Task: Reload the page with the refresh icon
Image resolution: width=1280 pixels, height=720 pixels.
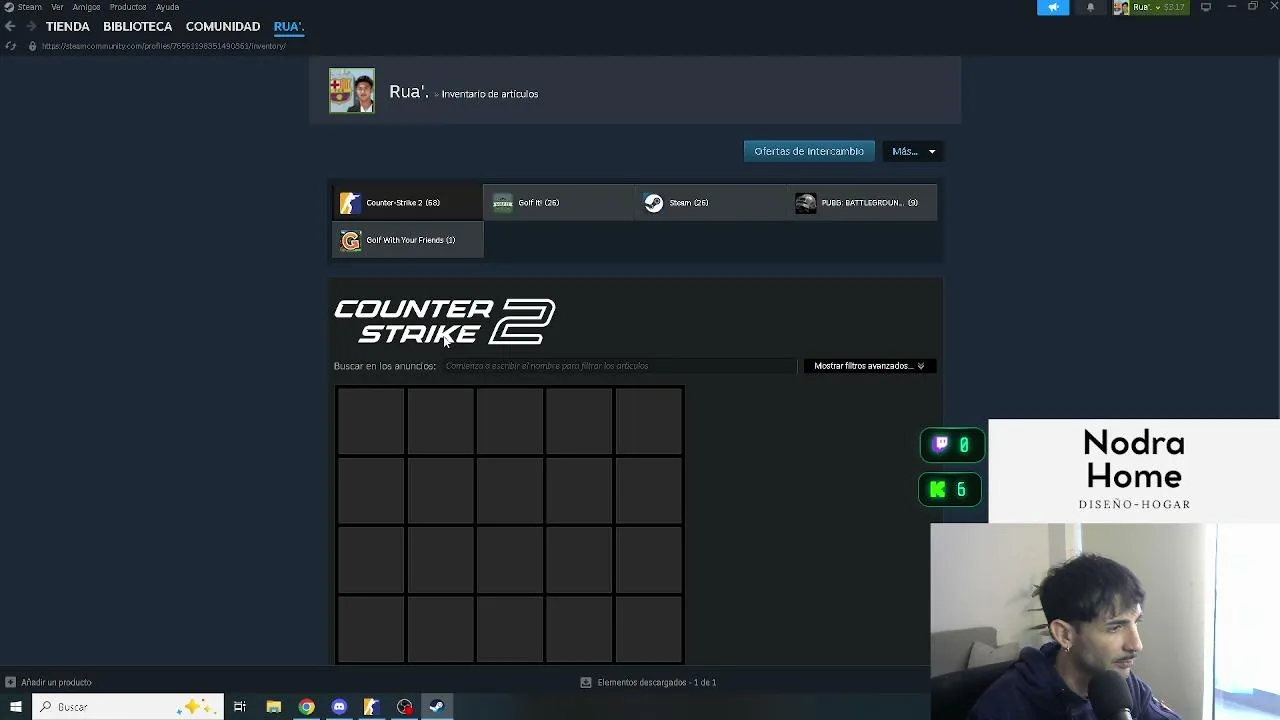Action: coord(10,46)
